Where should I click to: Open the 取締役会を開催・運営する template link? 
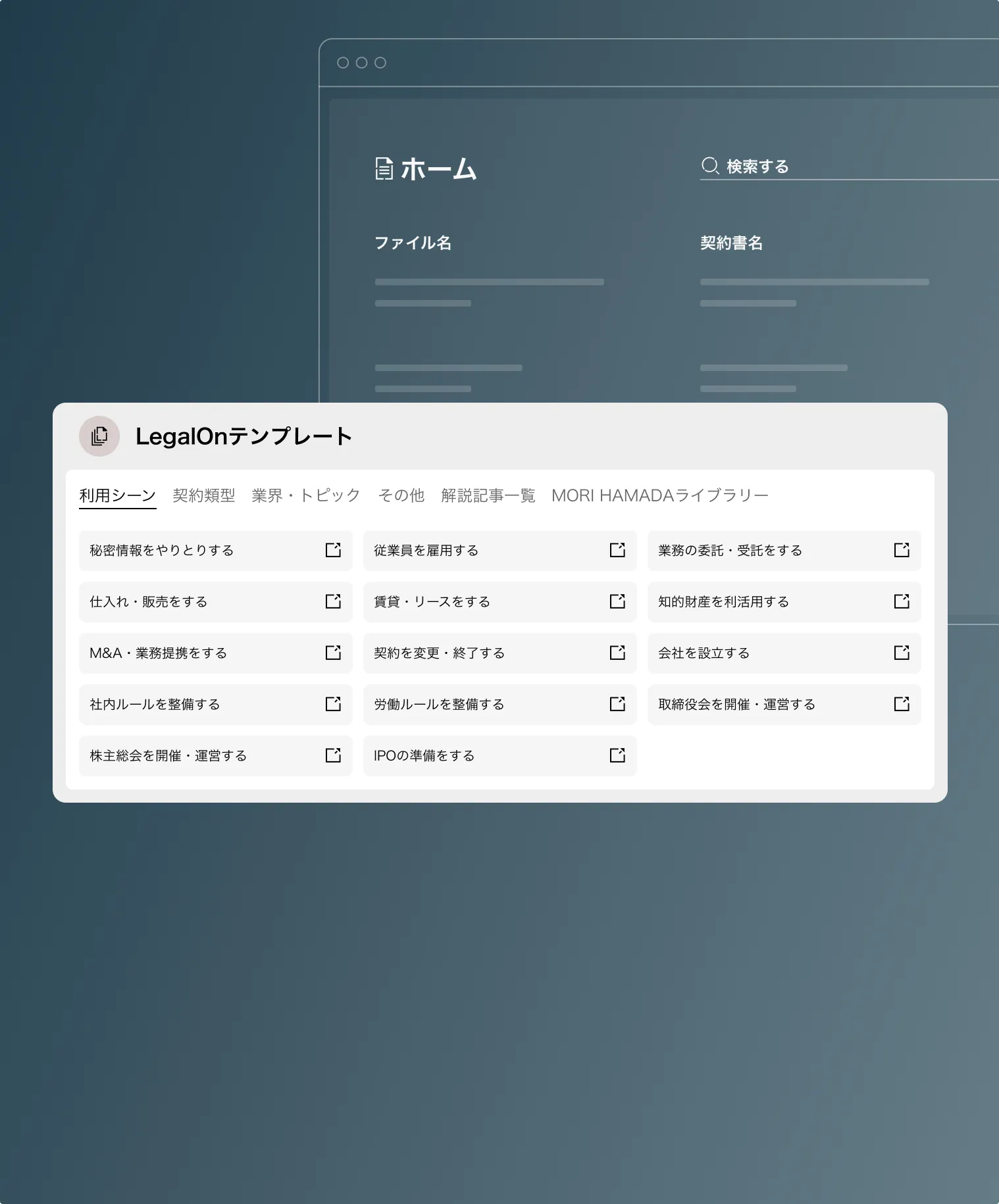coord(784,704)
